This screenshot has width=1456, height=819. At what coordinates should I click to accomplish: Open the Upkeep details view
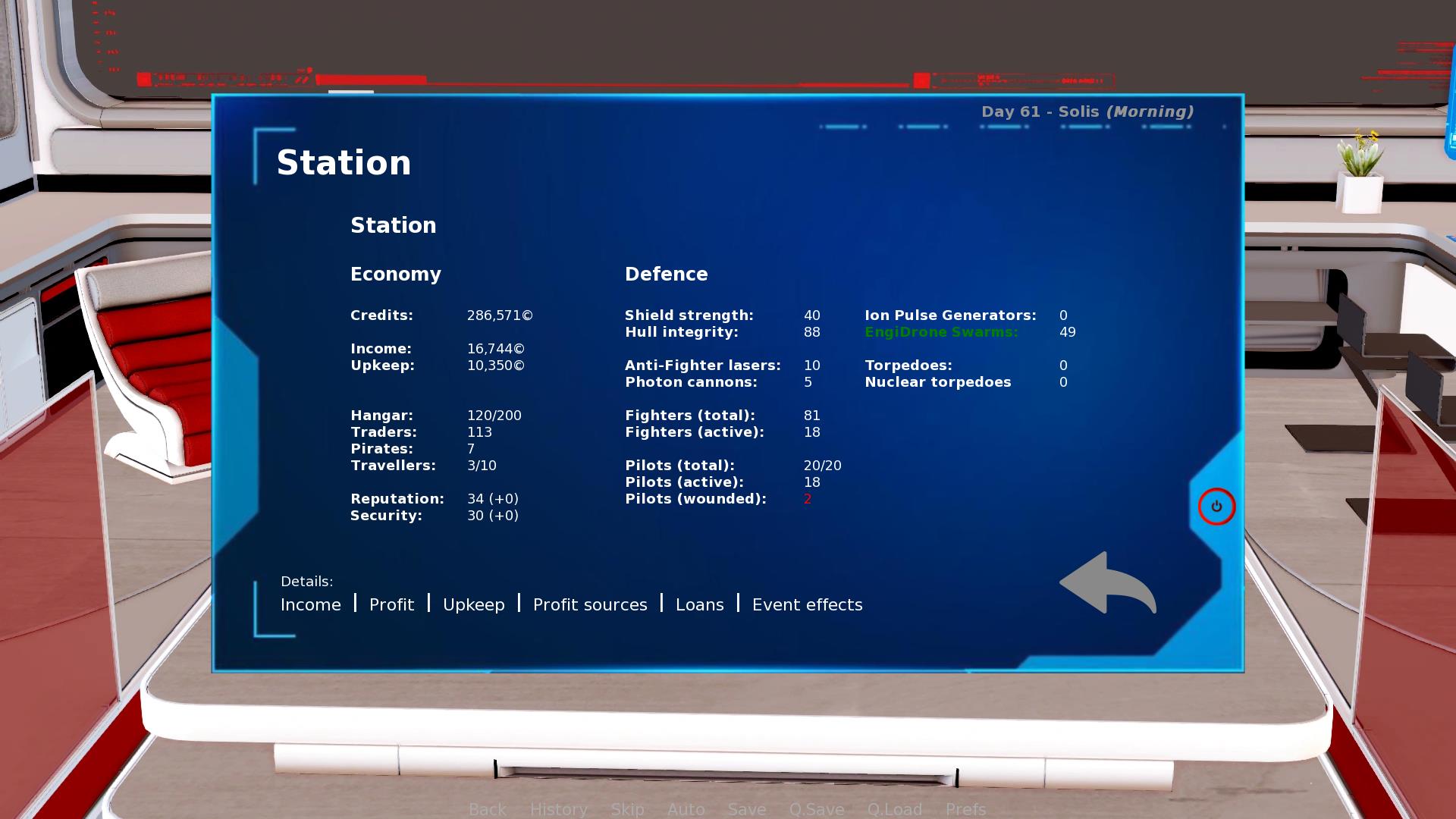pos(473,604)
